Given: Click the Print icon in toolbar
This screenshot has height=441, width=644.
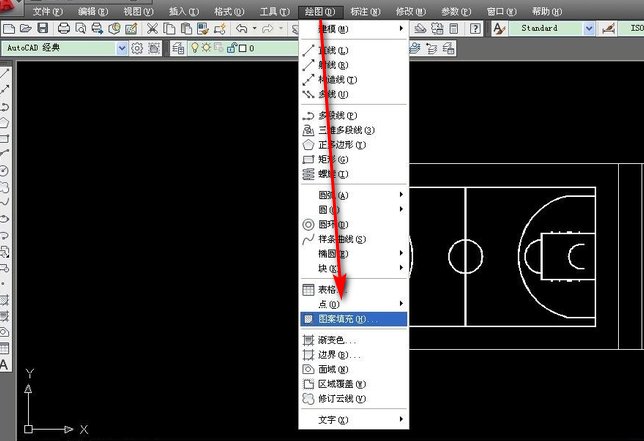Looking at the screenshot, I should [64, 28].
